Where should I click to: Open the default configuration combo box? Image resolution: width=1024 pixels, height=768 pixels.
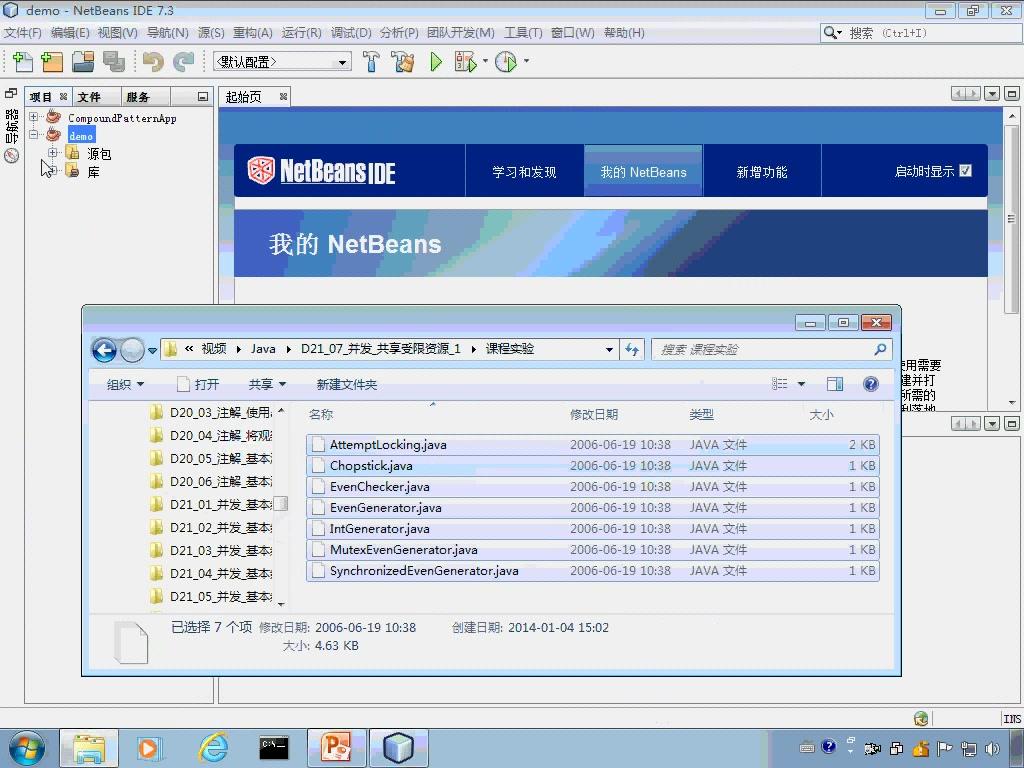coord(282,62)
